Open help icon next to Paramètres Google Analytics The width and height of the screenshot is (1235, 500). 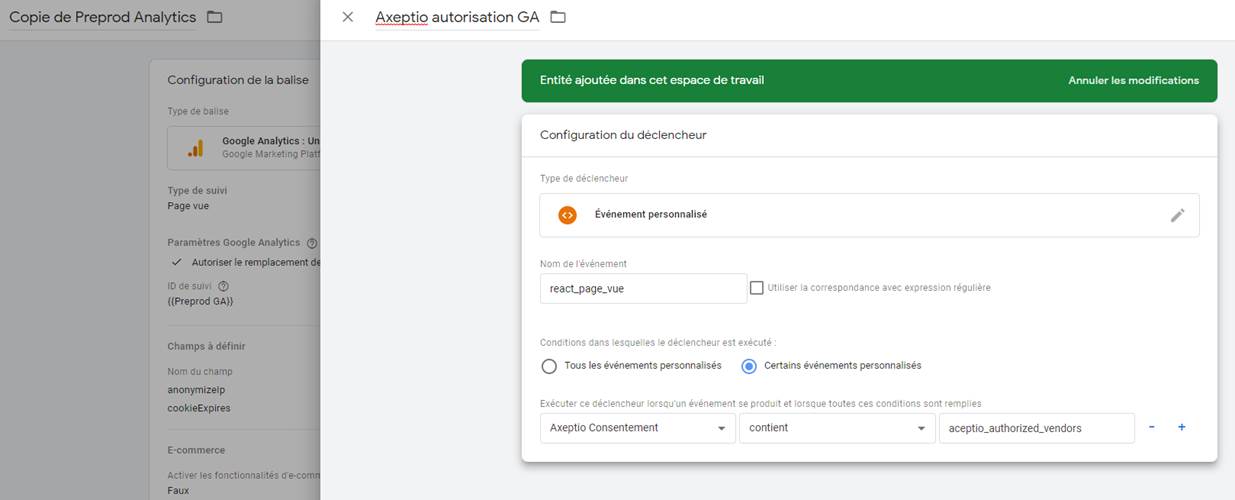(312, 243)
